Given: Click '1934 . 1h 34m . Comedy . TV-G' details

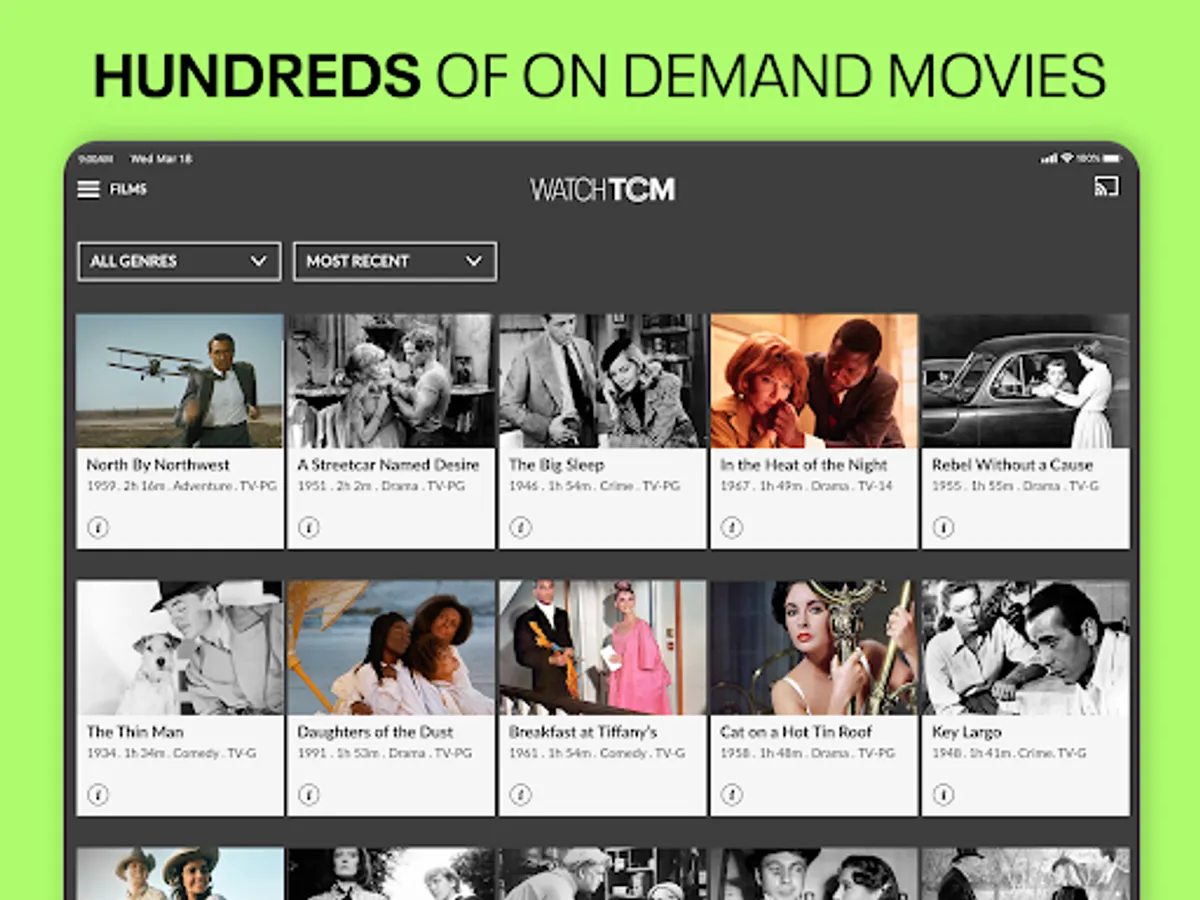Looking at the screenshot, I should 171,753.
